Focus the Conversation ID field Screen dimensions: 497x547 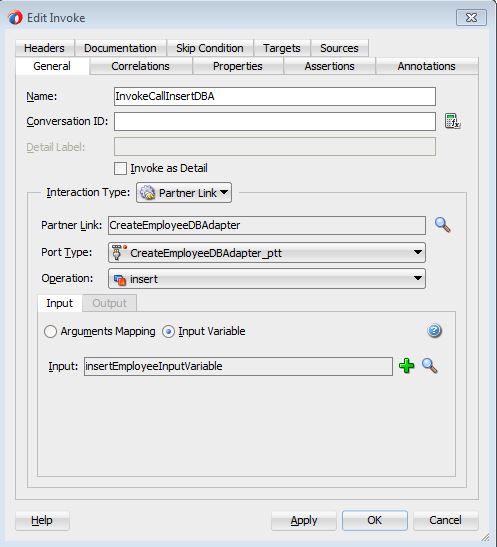[275, 121]
